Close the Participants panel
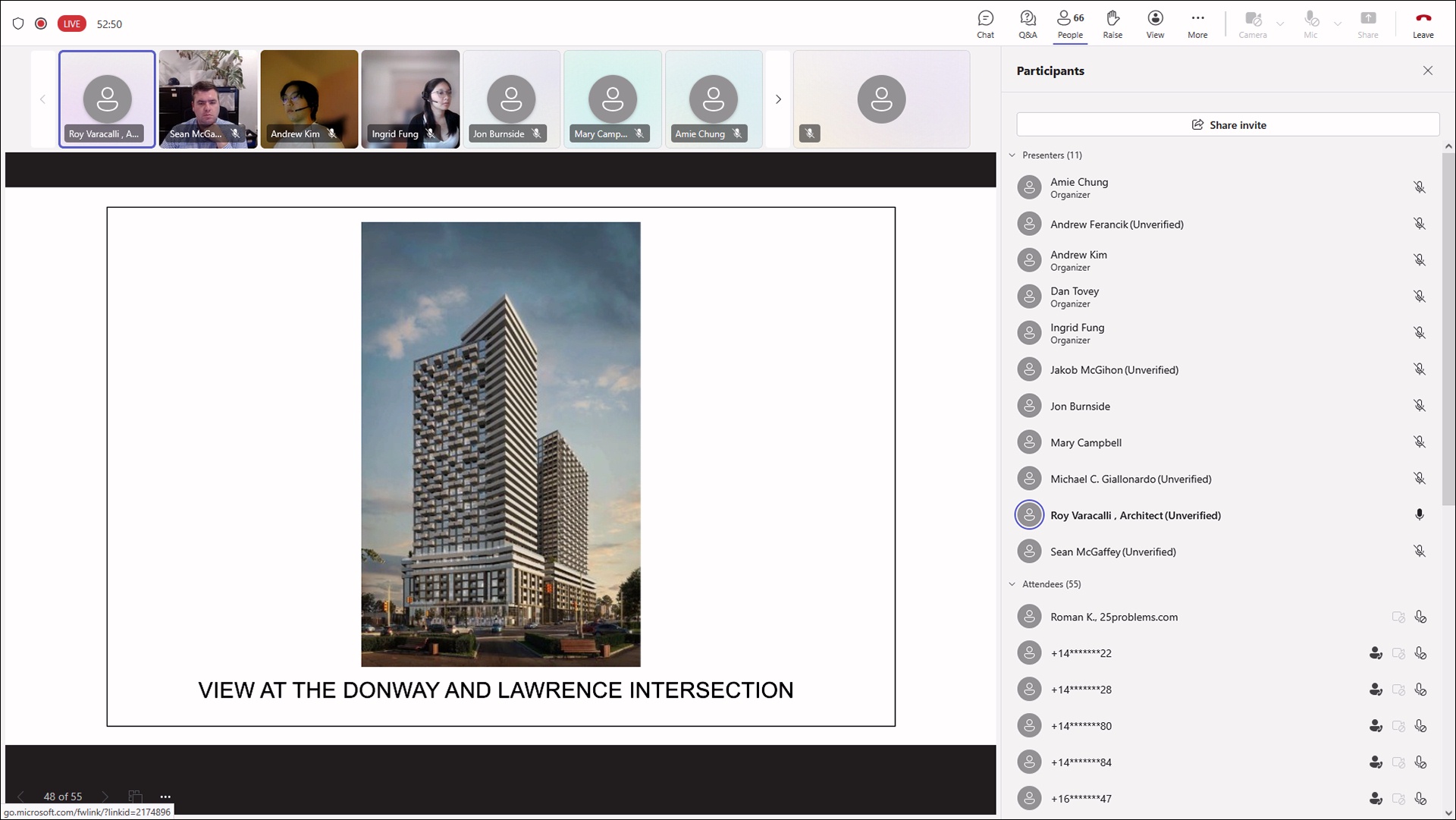The height and width of the screenshot is (820, 1456). tap(1427, 71)
